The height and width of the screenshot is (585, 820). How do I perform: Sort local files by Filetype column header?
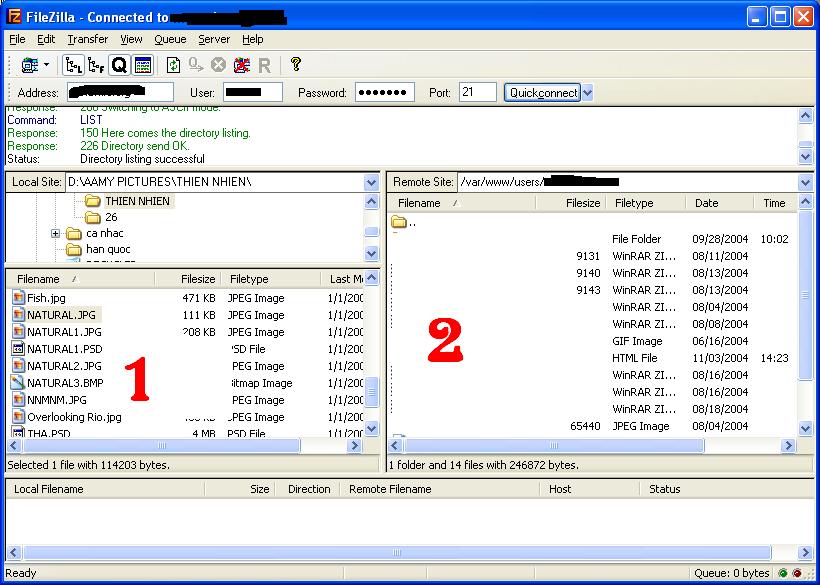tap(271, 279)
